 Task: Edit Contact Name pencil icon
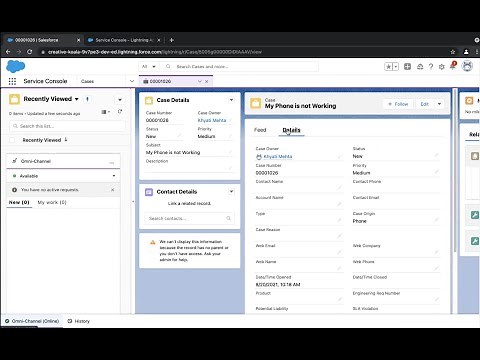(340, 188)
